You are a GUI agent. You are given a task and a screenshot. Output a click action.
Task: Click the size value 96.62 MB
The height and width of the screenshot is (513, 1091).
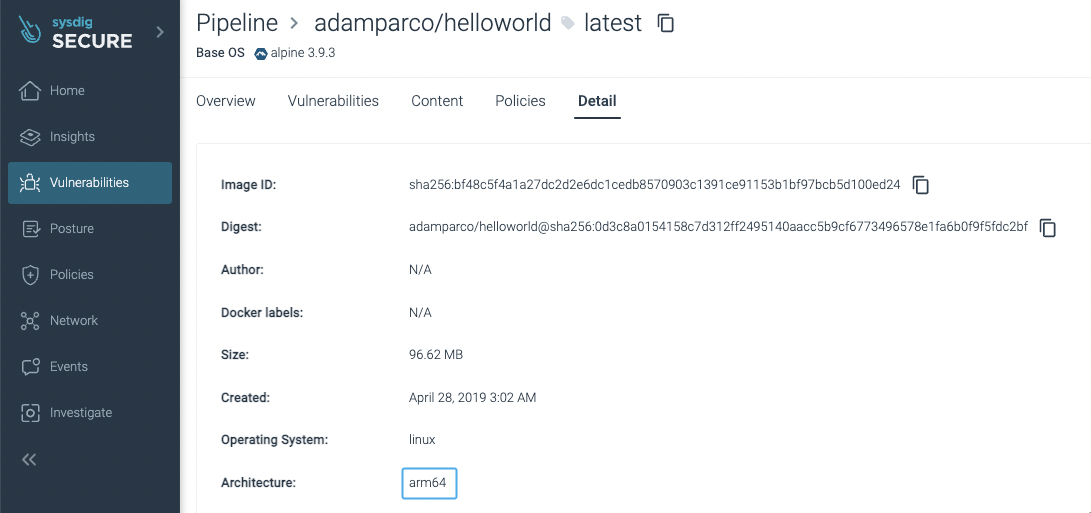point(436,355)
